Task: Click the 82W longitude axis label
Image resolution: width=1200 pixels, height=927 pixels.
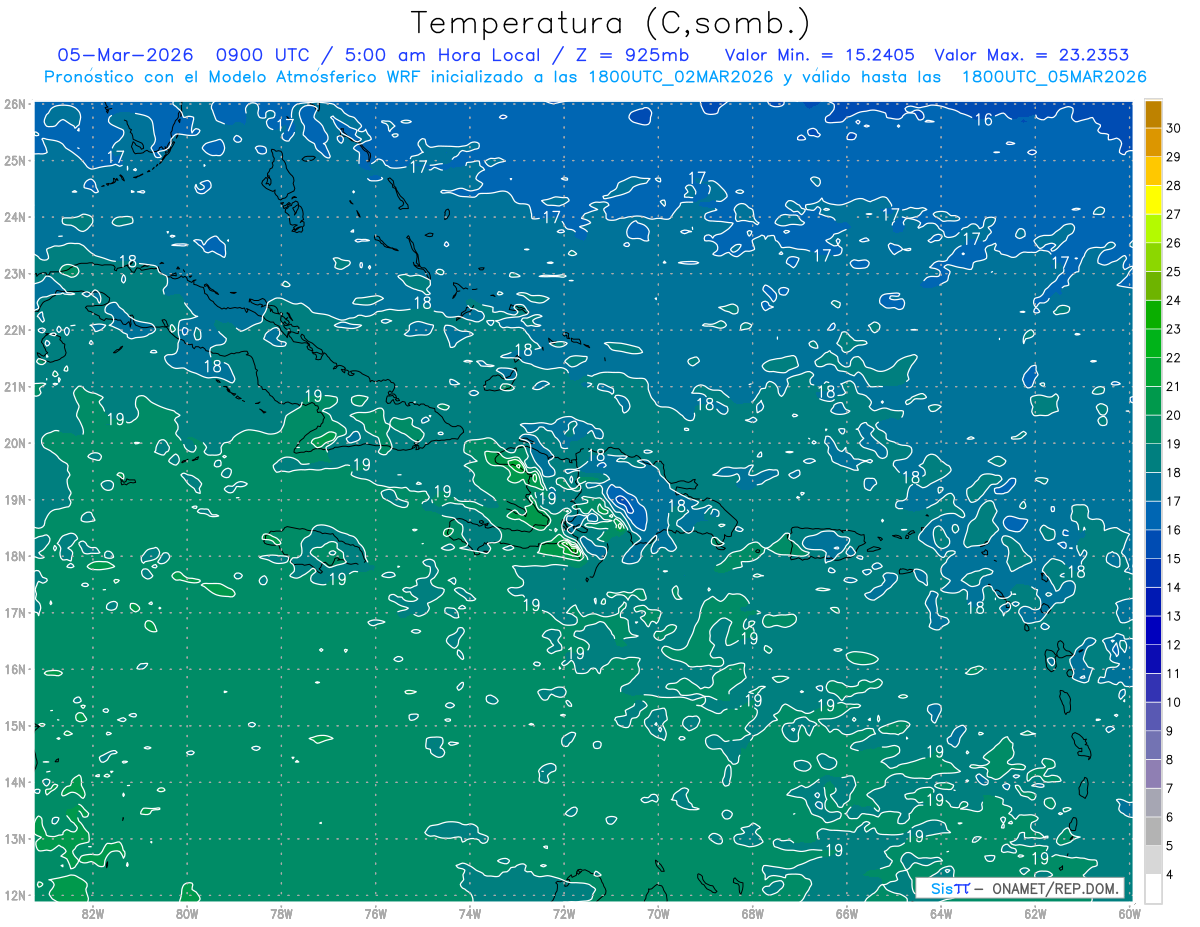Action: (x=92, y=913)
